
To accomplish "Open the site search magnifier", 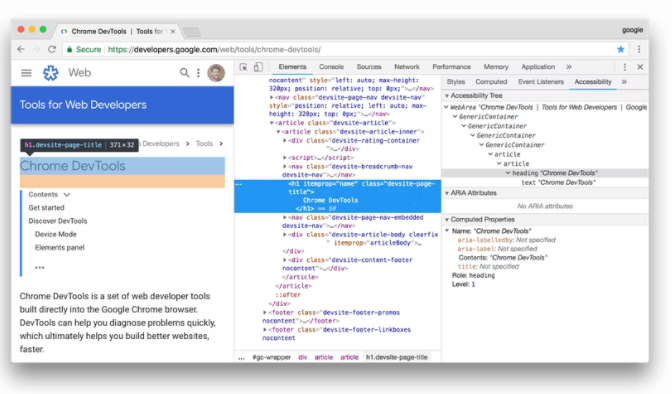I will click(x=184, y=73).
